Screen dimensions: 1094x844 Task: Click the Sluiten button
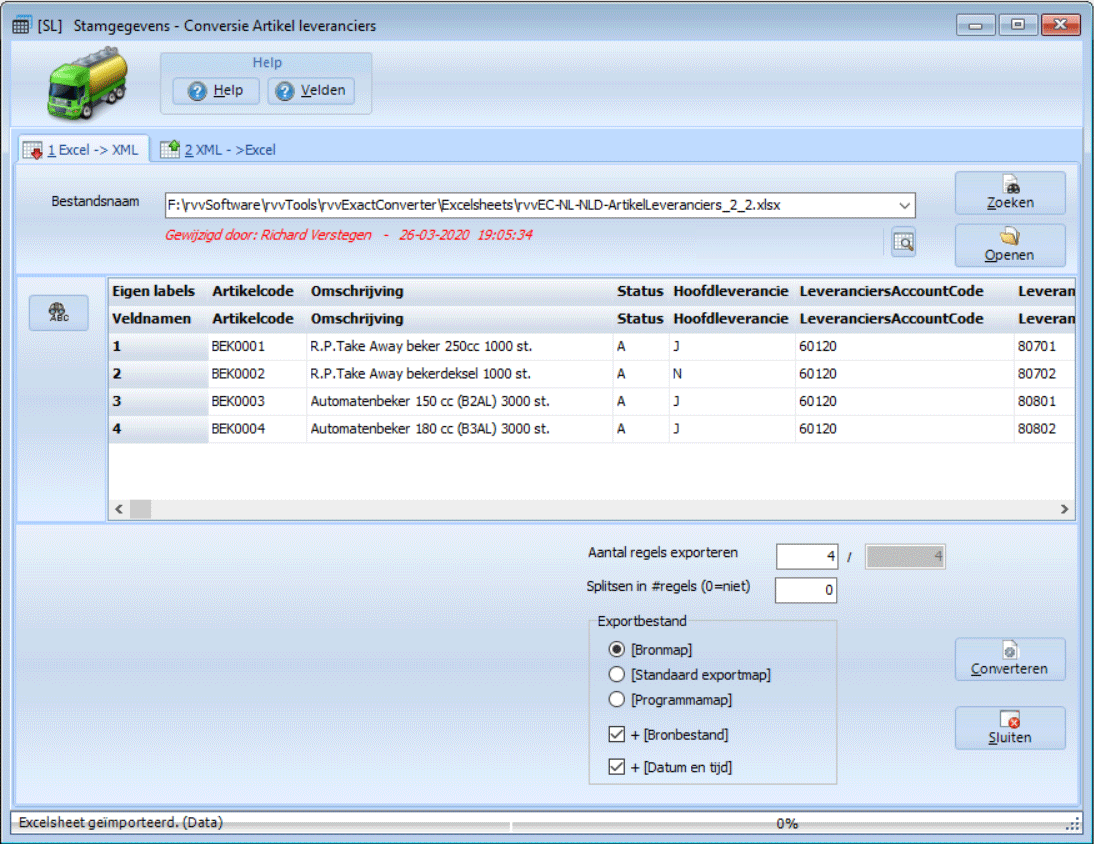[x=1009, y=728]
